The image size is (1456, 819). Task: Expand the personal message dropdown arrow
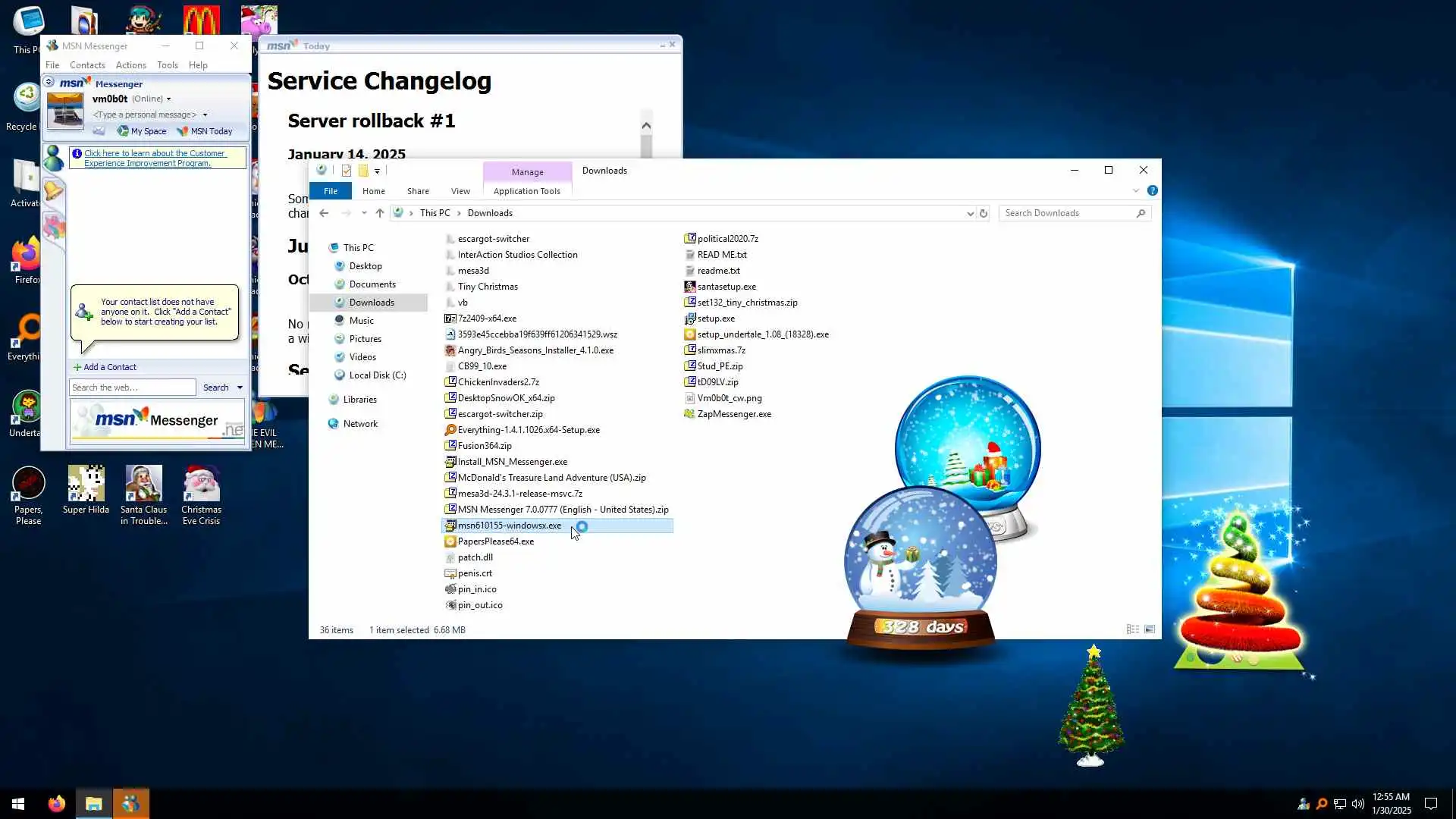tap(205, 115)
